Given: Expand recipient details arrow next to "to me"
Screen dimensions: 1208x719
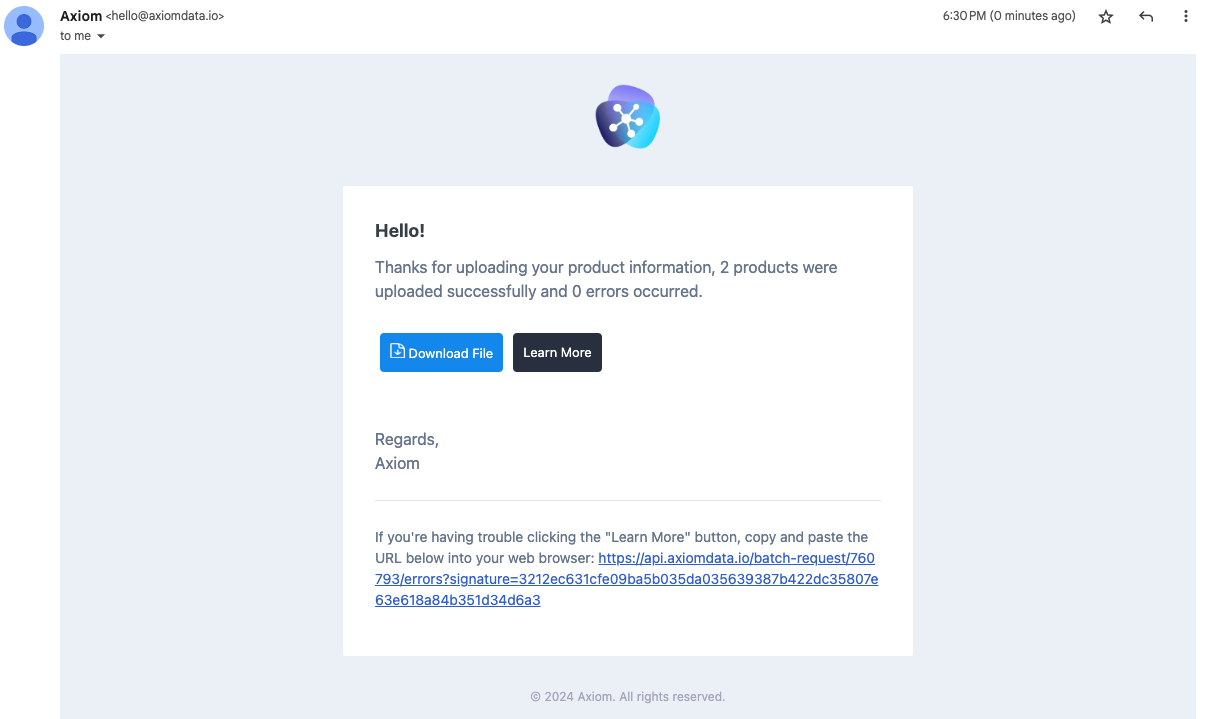Looking at the screenshot, I should [x=101, y=37].
